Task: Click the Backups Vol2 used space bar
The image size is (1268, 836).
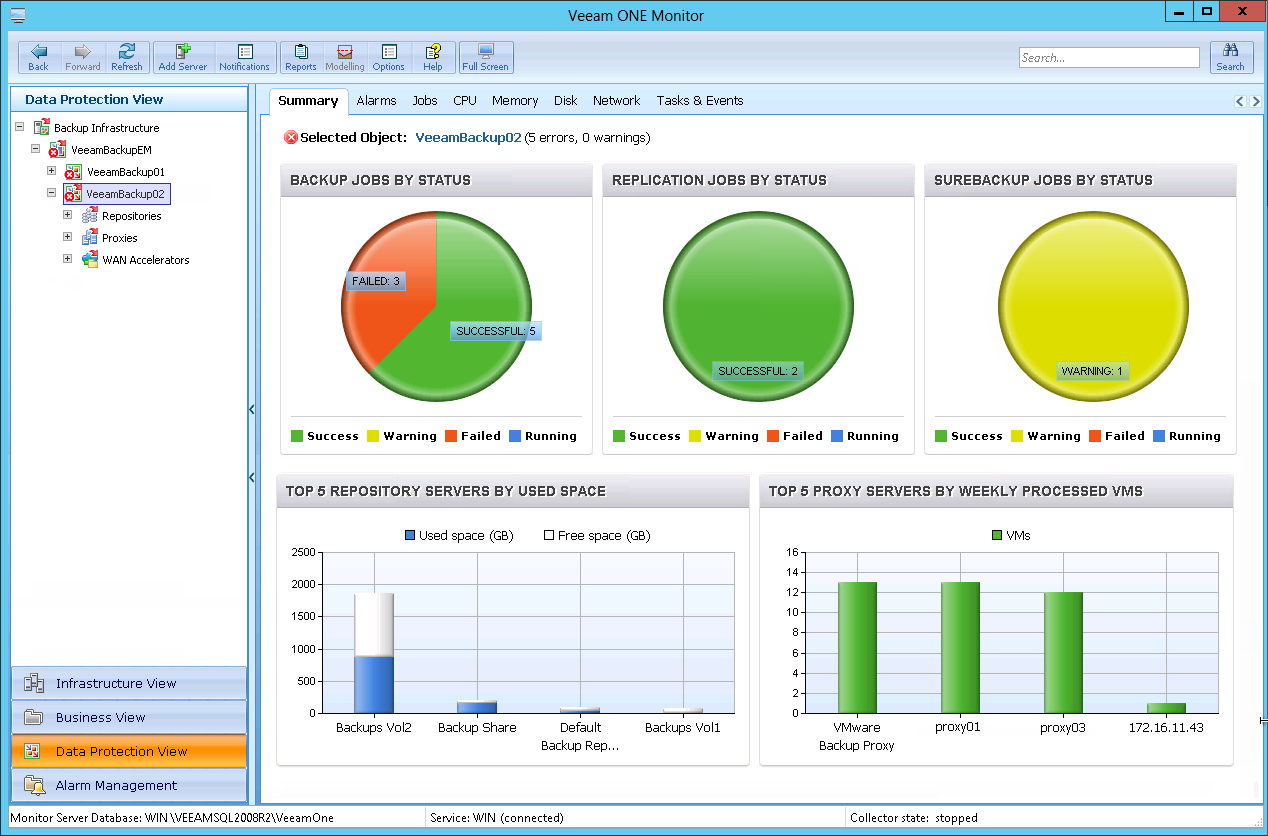Action: (x=374, y=685)
